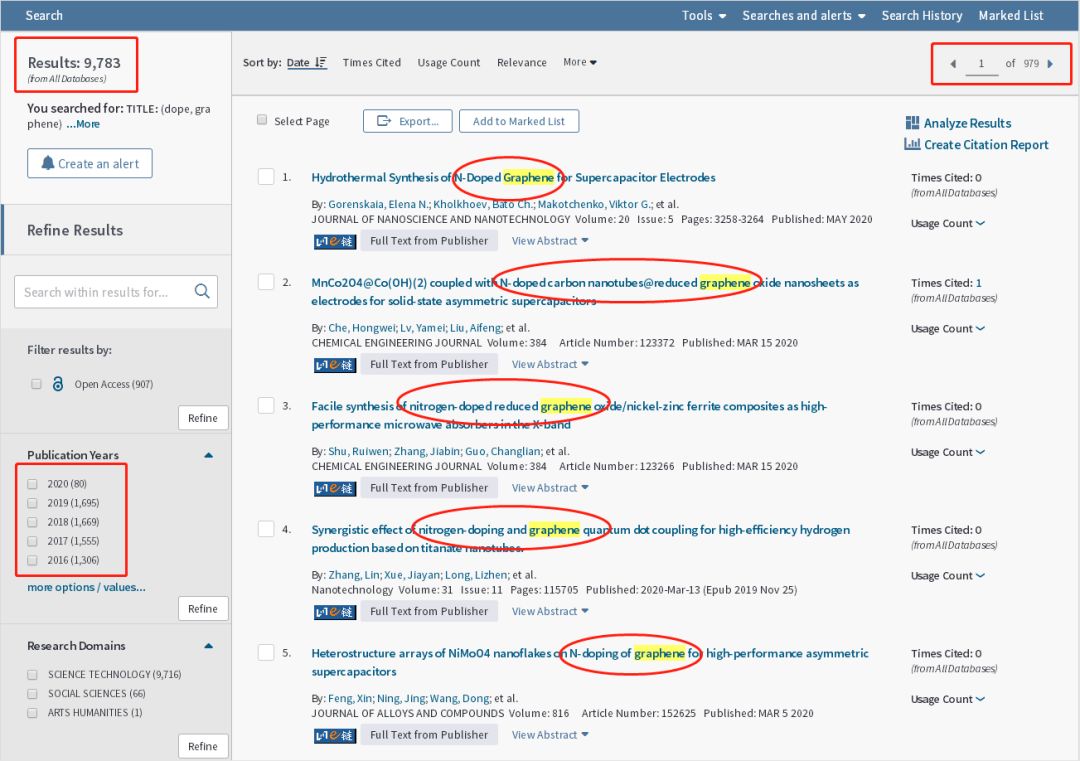Select checkbox for result 5
This screenshot has width=1080, height=761.
click(266, 652)
